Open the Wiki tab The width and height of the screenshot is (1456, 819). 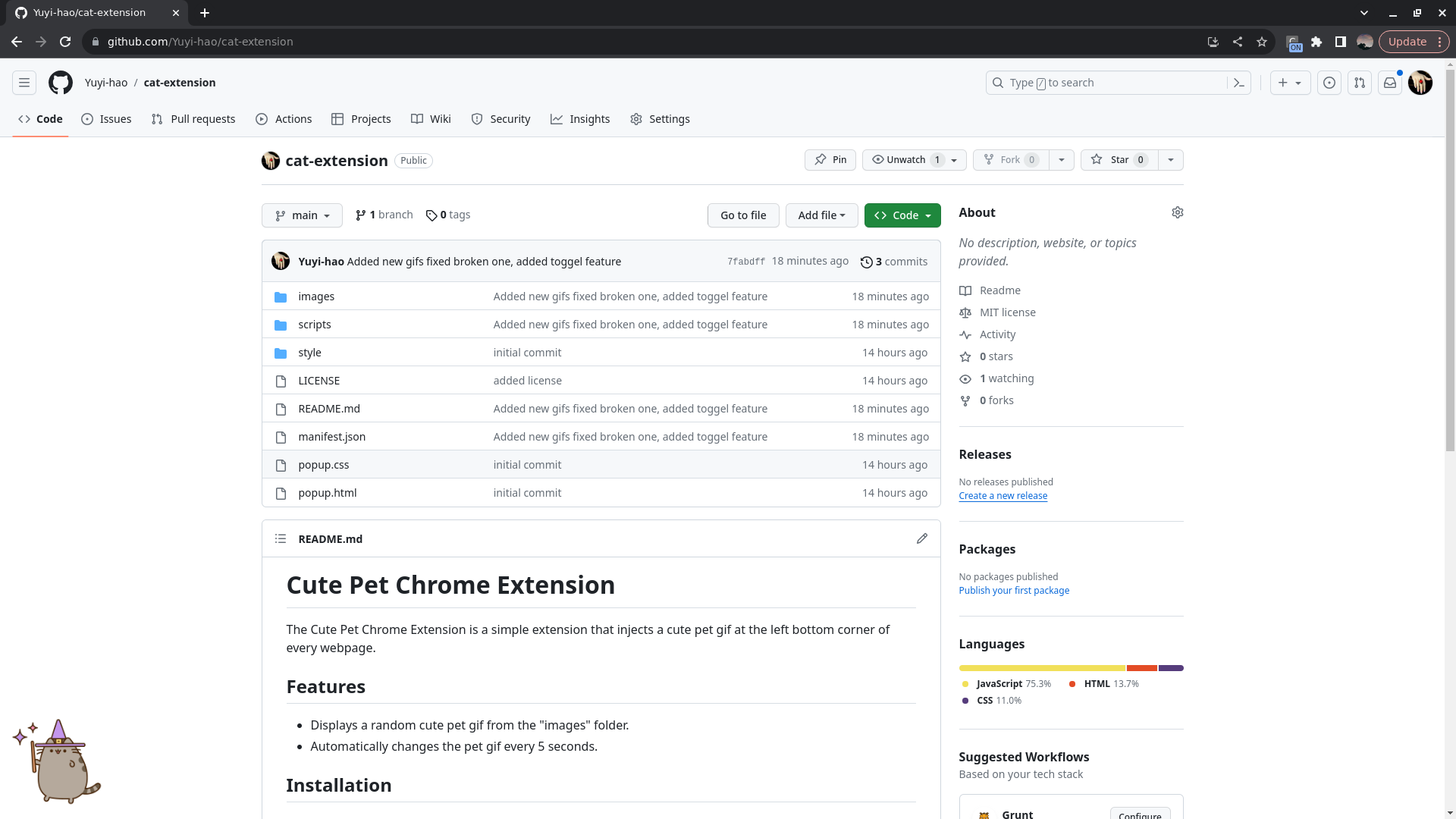(431, 119)
